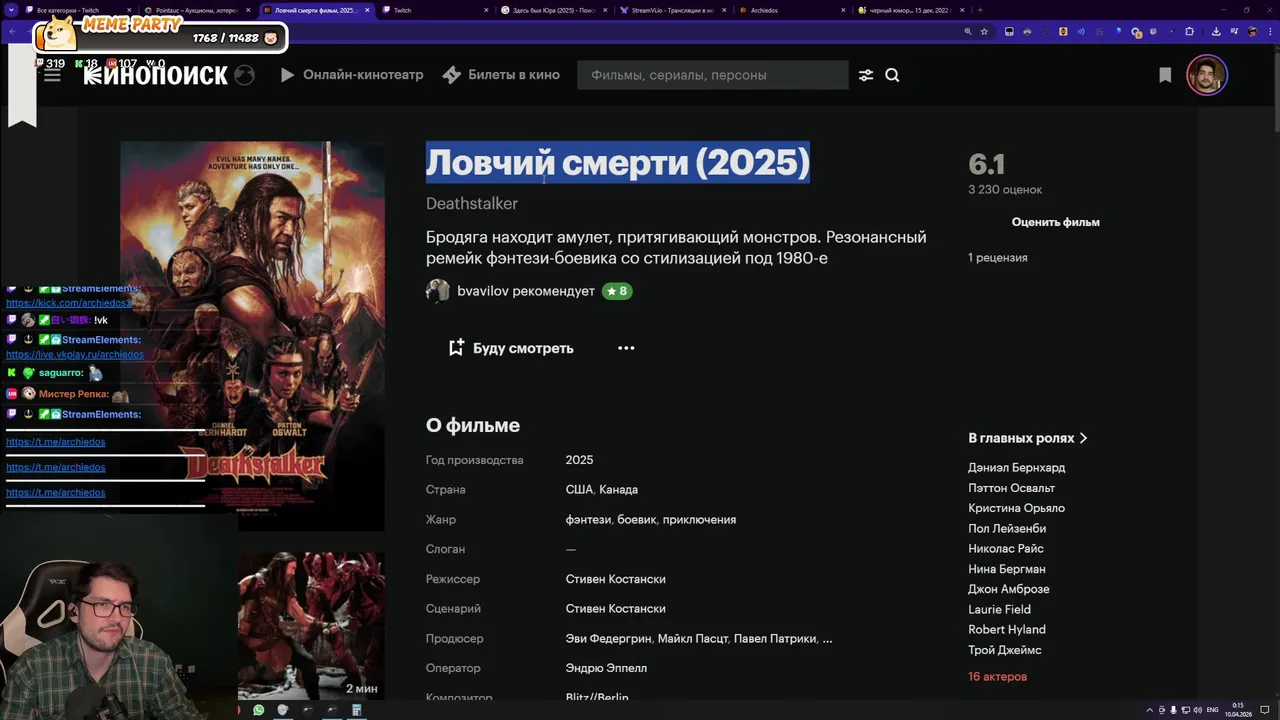The height and width of the screenshot is (720, 1280).
Task: Click genre боевик link
Action: 636,520
